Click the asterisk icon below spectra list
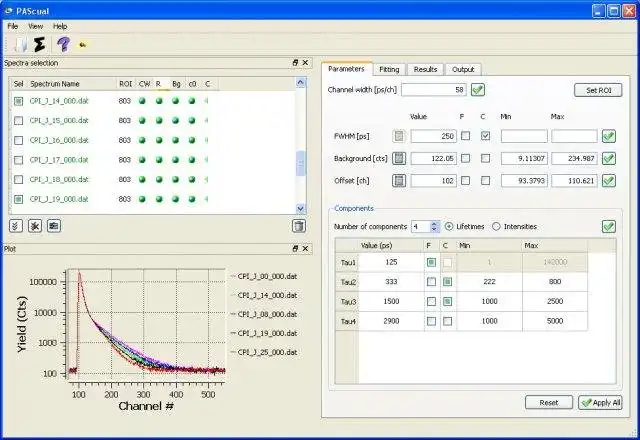 35,226
